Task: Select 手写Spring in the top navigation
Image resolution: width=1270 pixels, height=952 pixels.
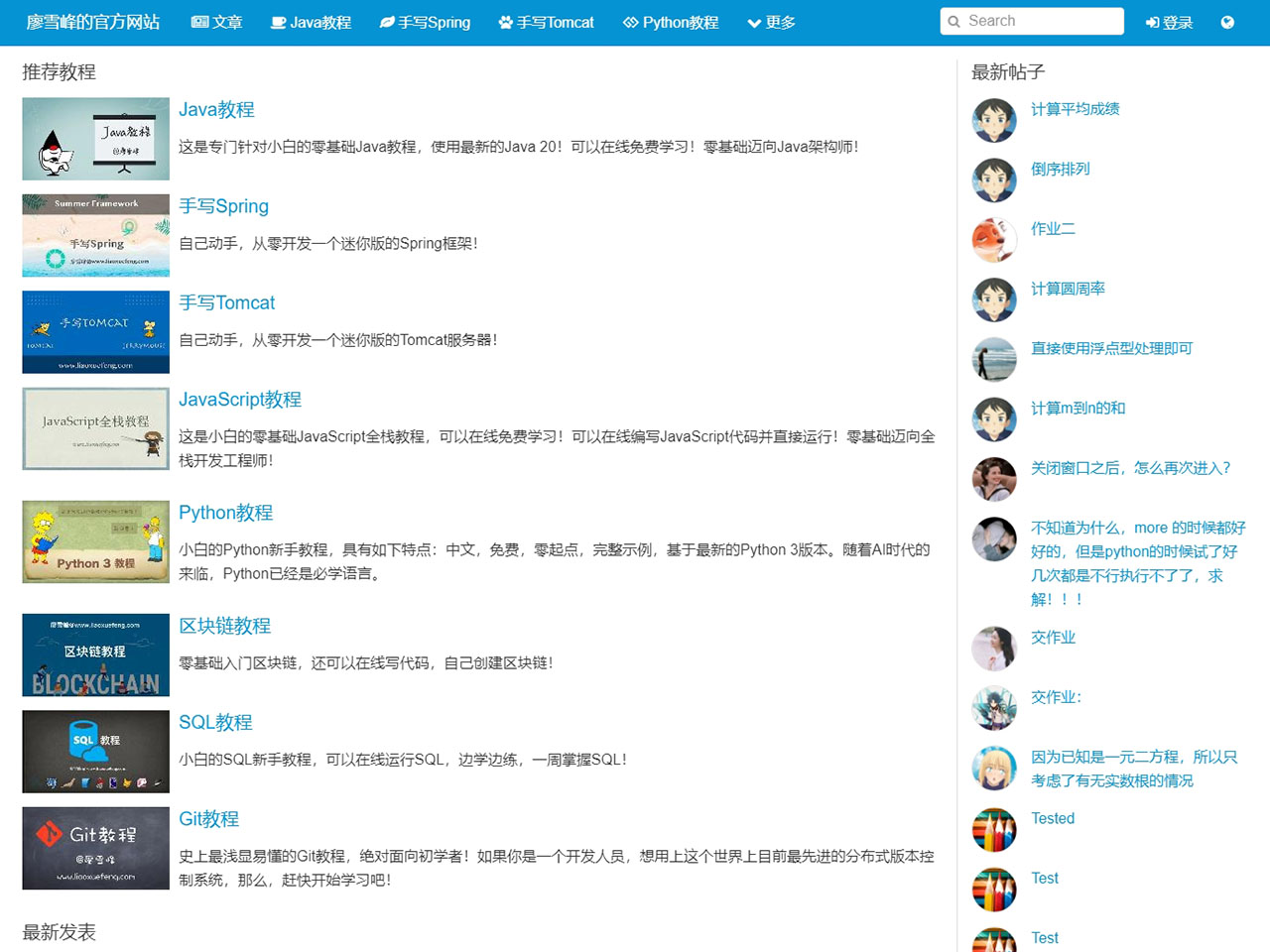Action: click(x=425, y=22)
